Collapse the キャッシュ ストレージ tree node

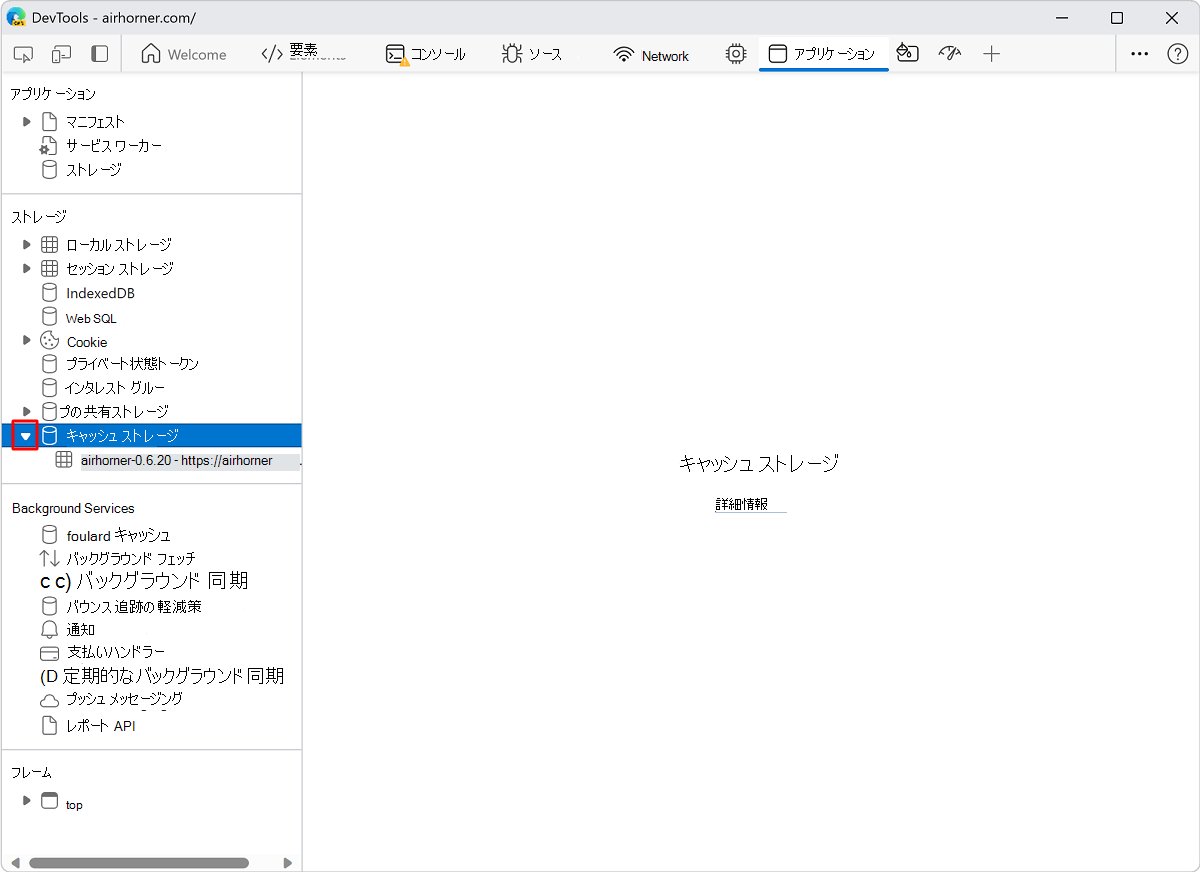click(26, 436)
